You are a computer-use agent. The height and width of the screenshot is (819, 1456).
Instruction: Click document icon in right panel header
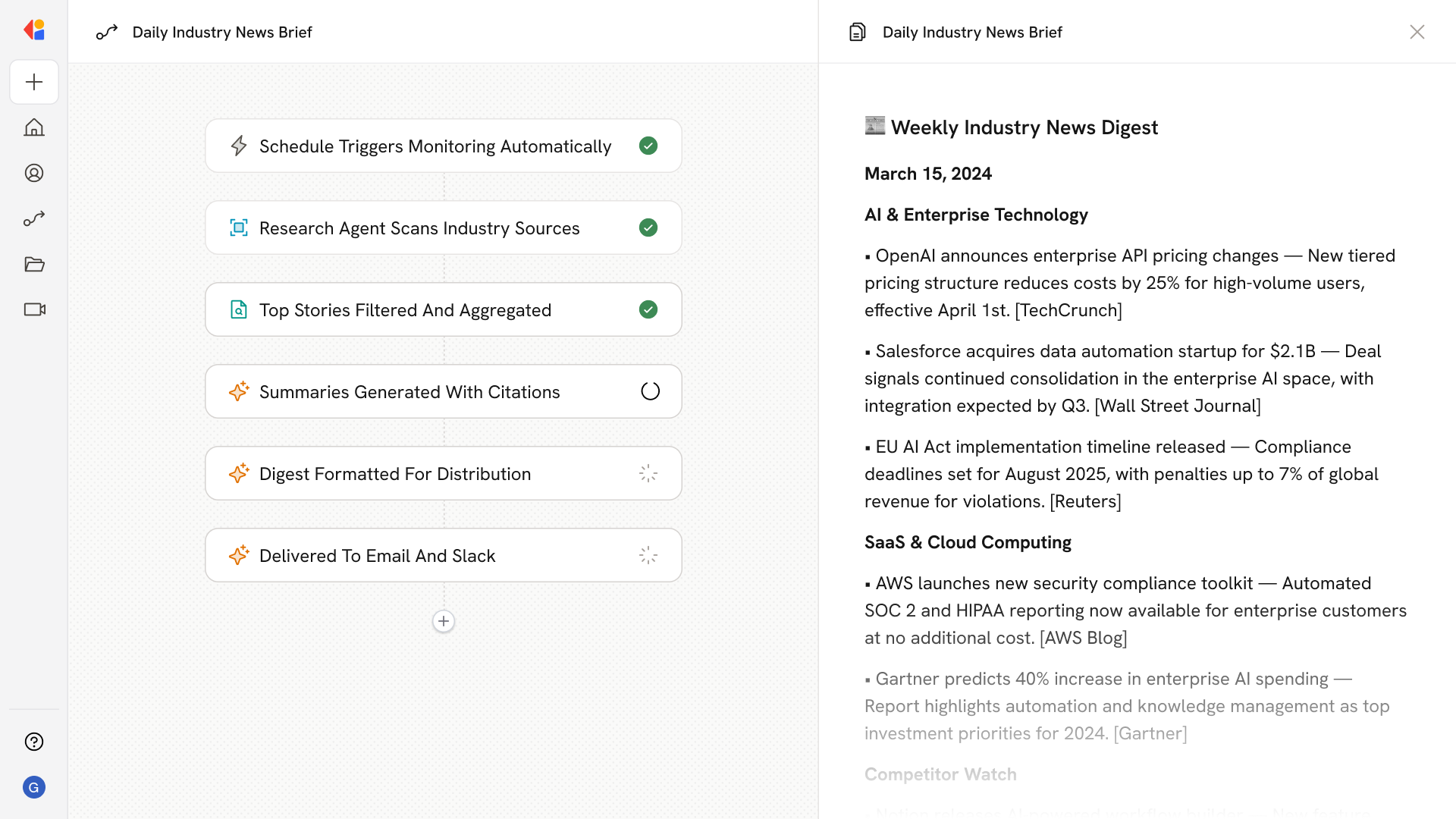(x=858, y=32)
